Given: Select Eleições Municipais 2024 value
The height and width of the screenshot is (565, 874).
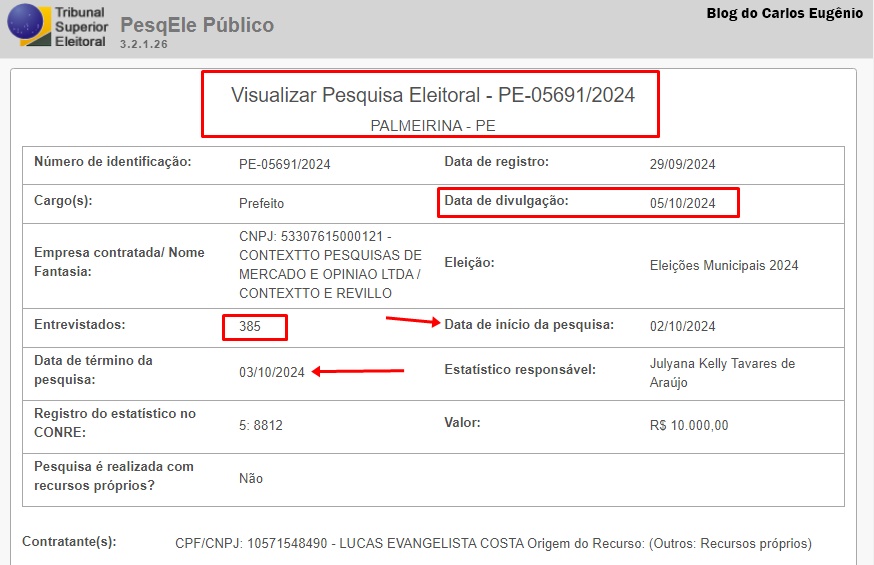Looking at the screenshot, I should 724,265.
